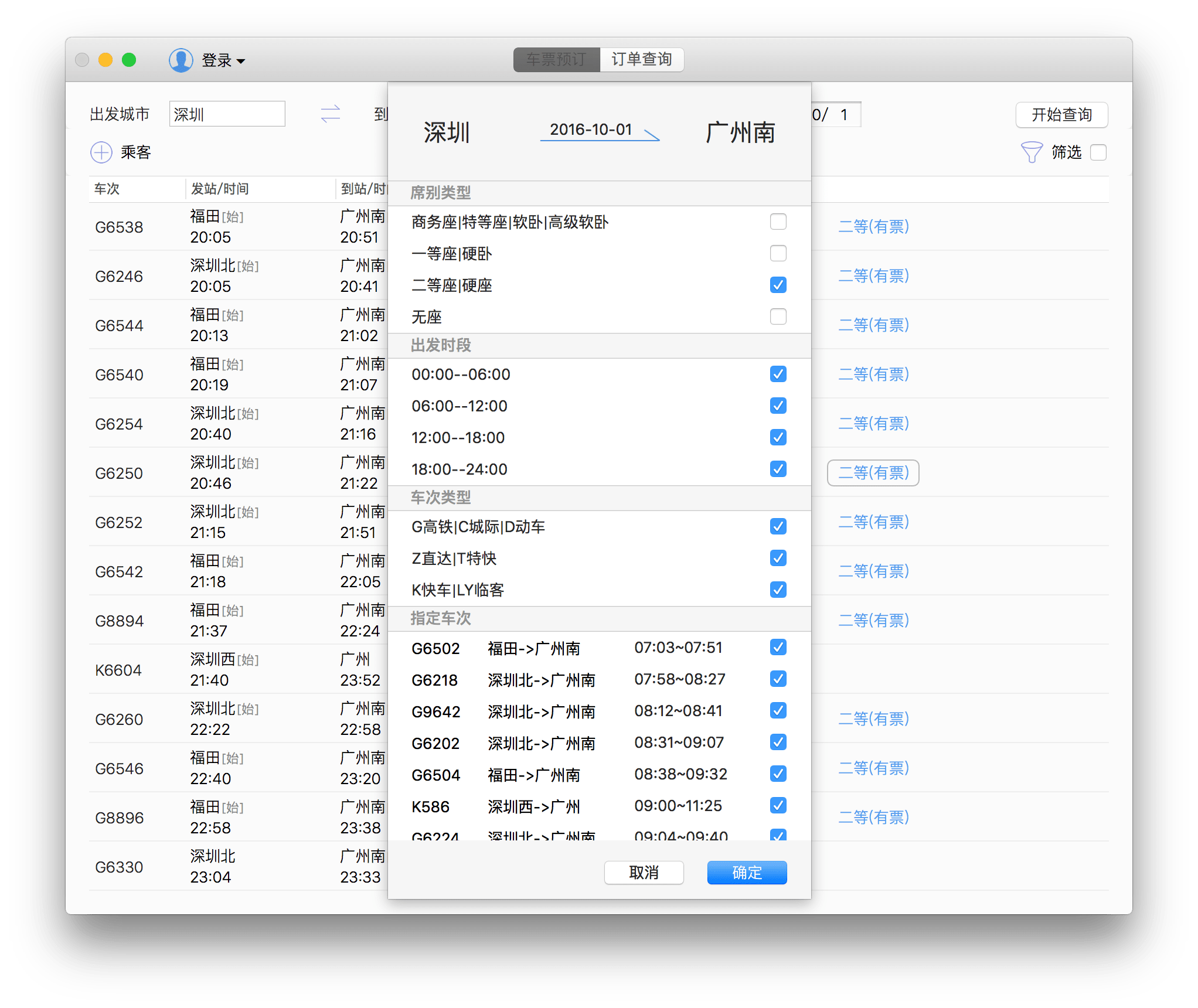The height and width of the screenshot is (1008, 1198).
Task: Click the 开始查询 search button
Action: click(1061, 115)
